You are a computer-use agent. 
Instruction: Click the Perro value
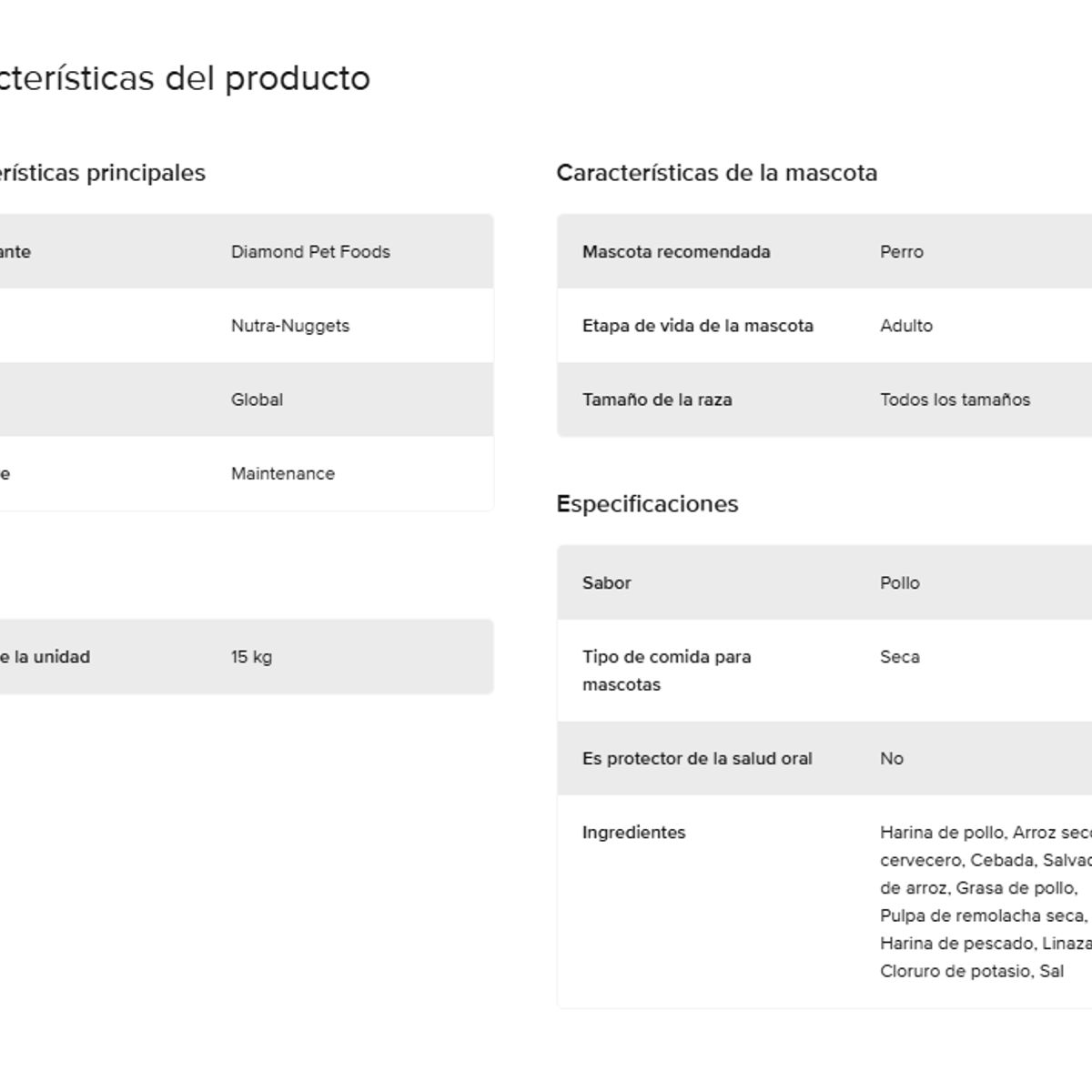pyautogui.click(x=901, y=252)
